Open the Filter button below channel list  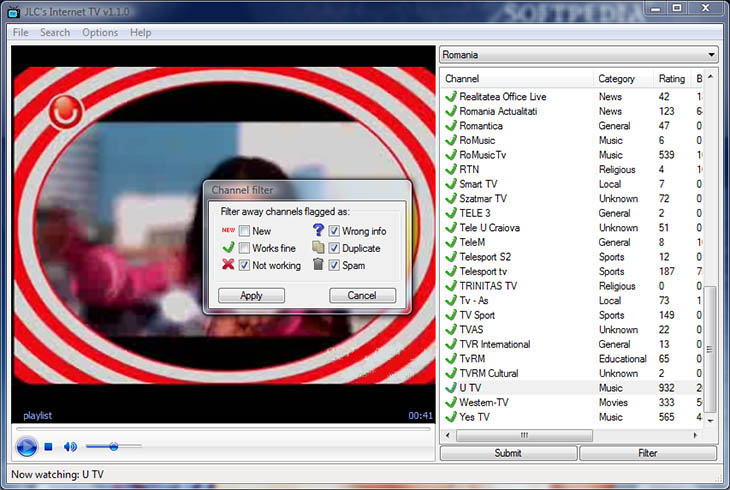[648, 453]
